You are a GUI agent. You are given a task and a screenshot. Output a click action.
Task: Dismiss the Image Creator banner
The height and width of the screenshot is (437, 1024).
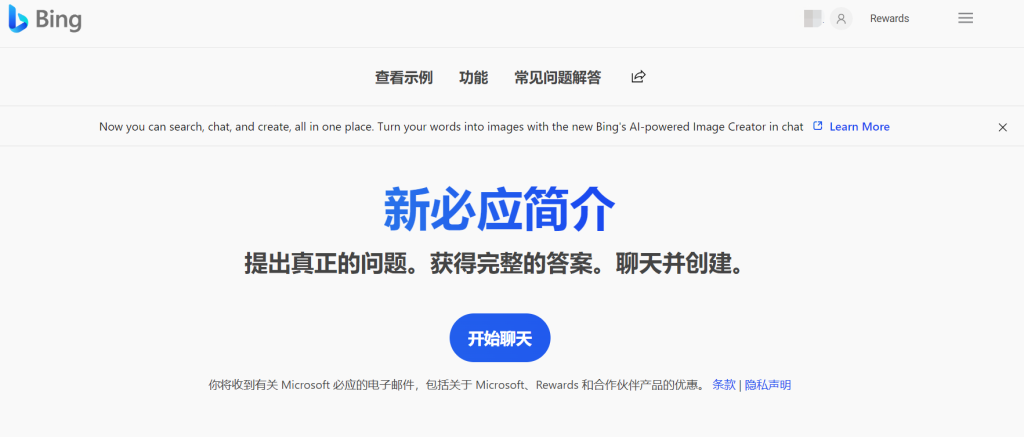click(x=1002, y=127)
